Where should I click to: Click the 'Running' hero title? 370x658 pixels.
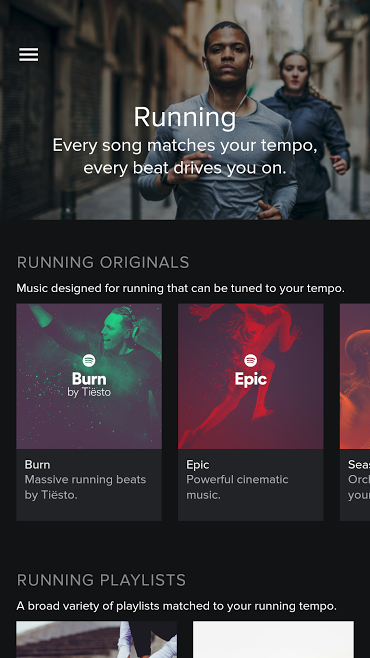click(x=185, y=118)
